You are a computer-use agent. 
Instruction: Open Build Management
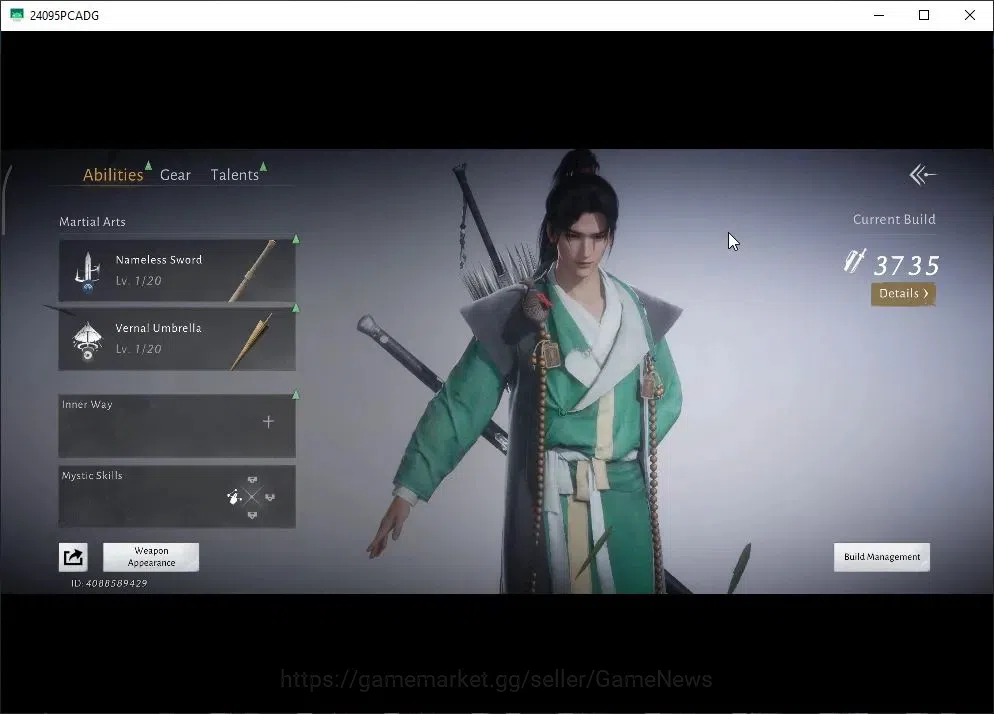(882, 557)
